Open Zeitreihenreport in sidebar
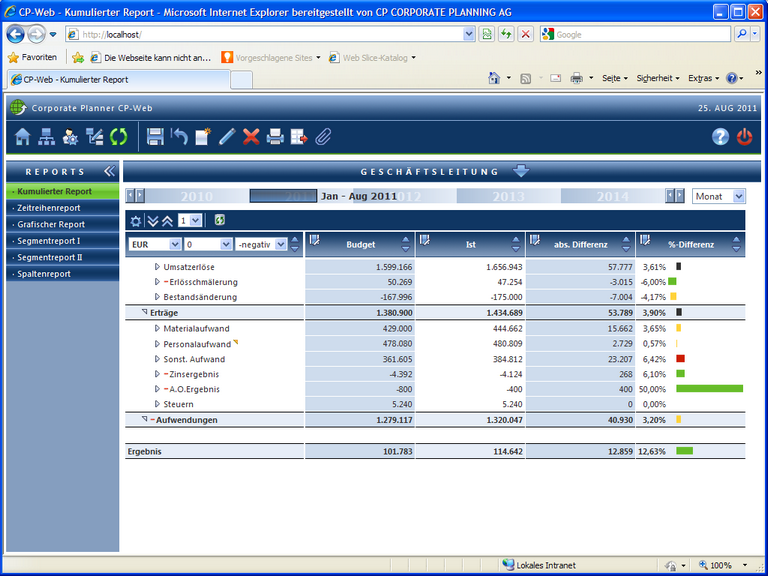This screenshot has width=768, height=576. click(63, 208)
